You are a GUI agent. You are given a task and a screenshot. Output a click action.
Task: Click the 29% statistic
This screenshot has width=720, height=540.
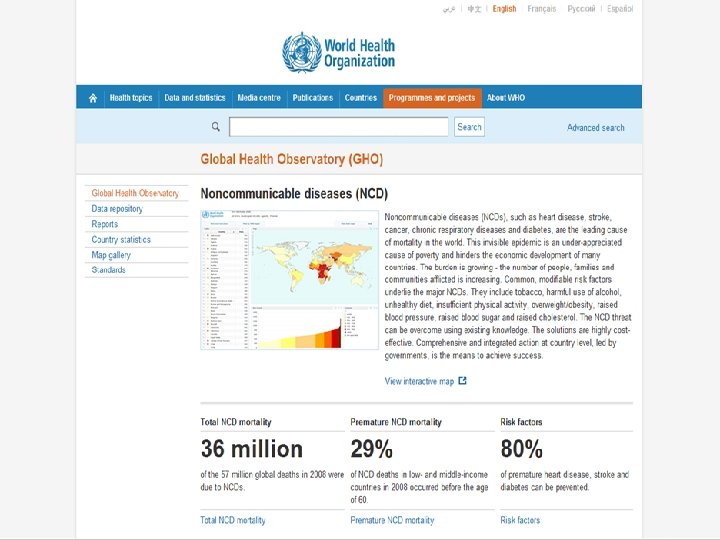click(371, 449)
